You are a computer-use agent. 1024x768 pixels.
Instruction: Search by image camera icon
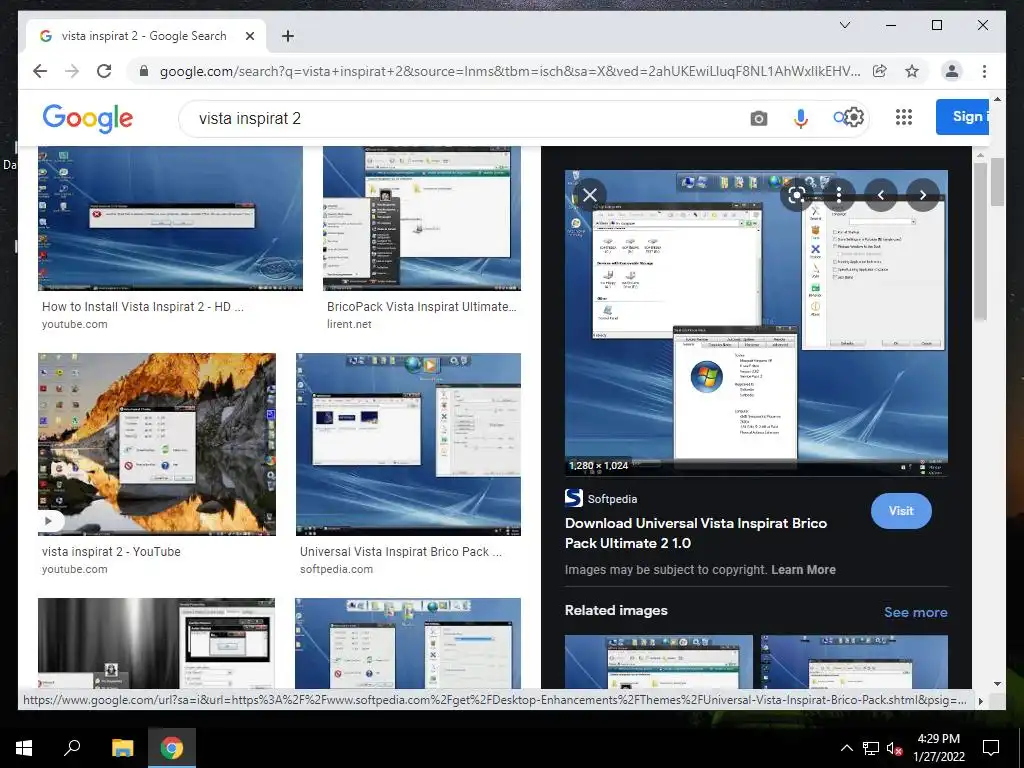point(758,118)
